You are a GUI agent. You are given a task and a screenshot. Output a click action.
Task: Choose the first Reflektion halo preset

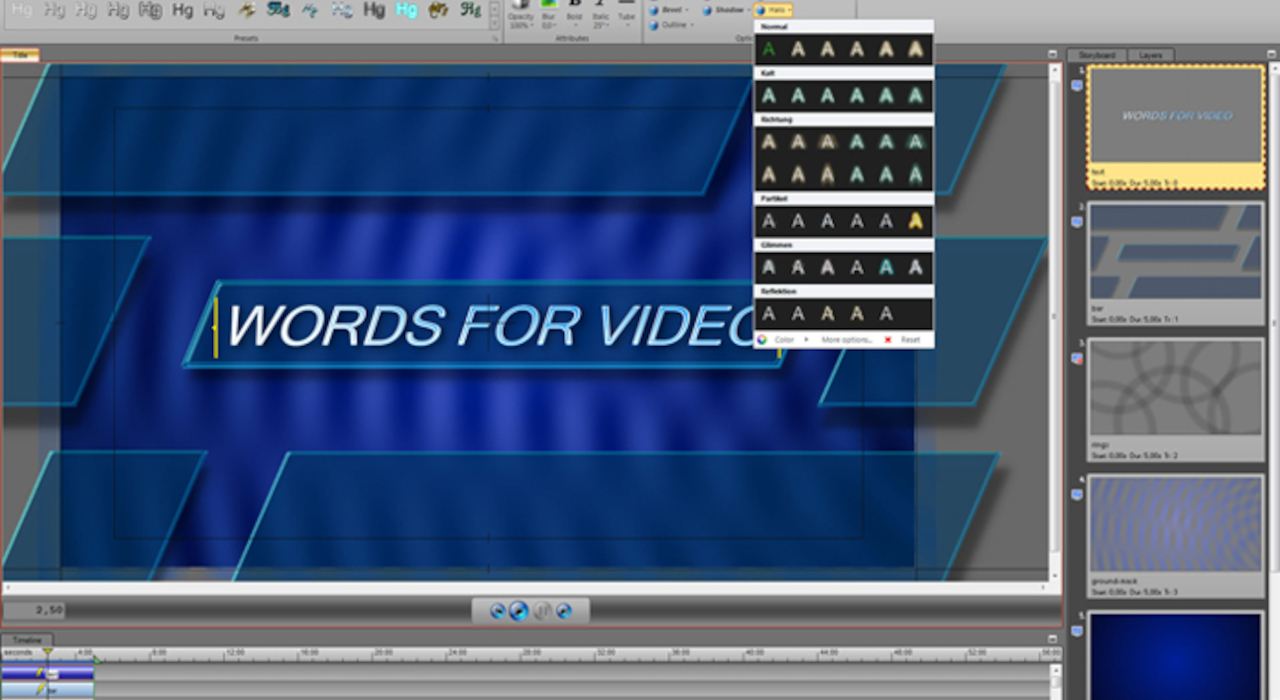click(768, 314)
